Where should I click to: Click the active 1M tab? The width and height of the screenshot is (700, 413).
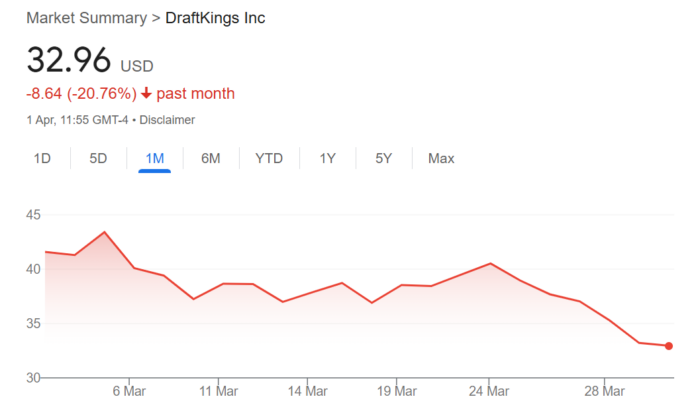pos(154,158)
